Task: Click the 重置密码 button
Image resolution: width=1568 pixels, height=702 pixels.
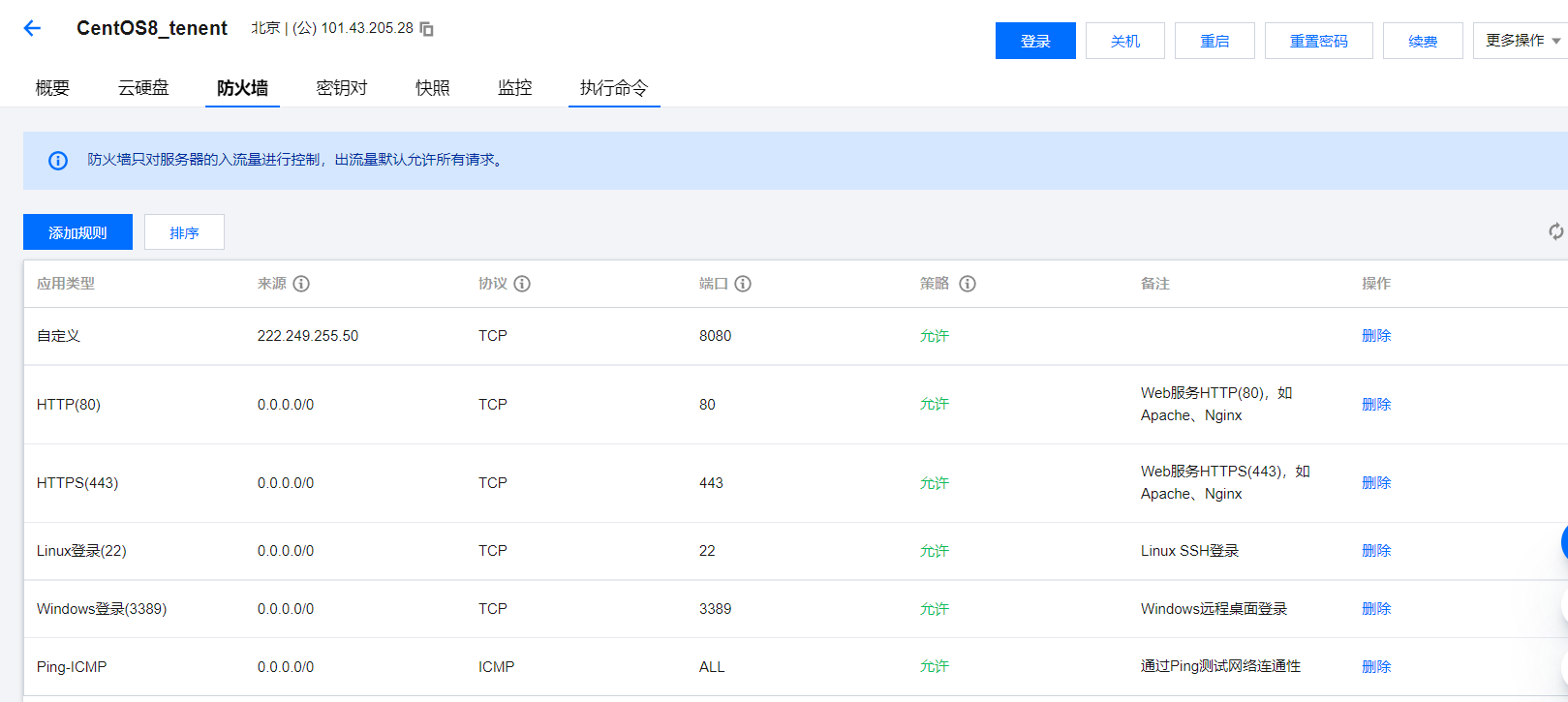Action: [1319, 41]
